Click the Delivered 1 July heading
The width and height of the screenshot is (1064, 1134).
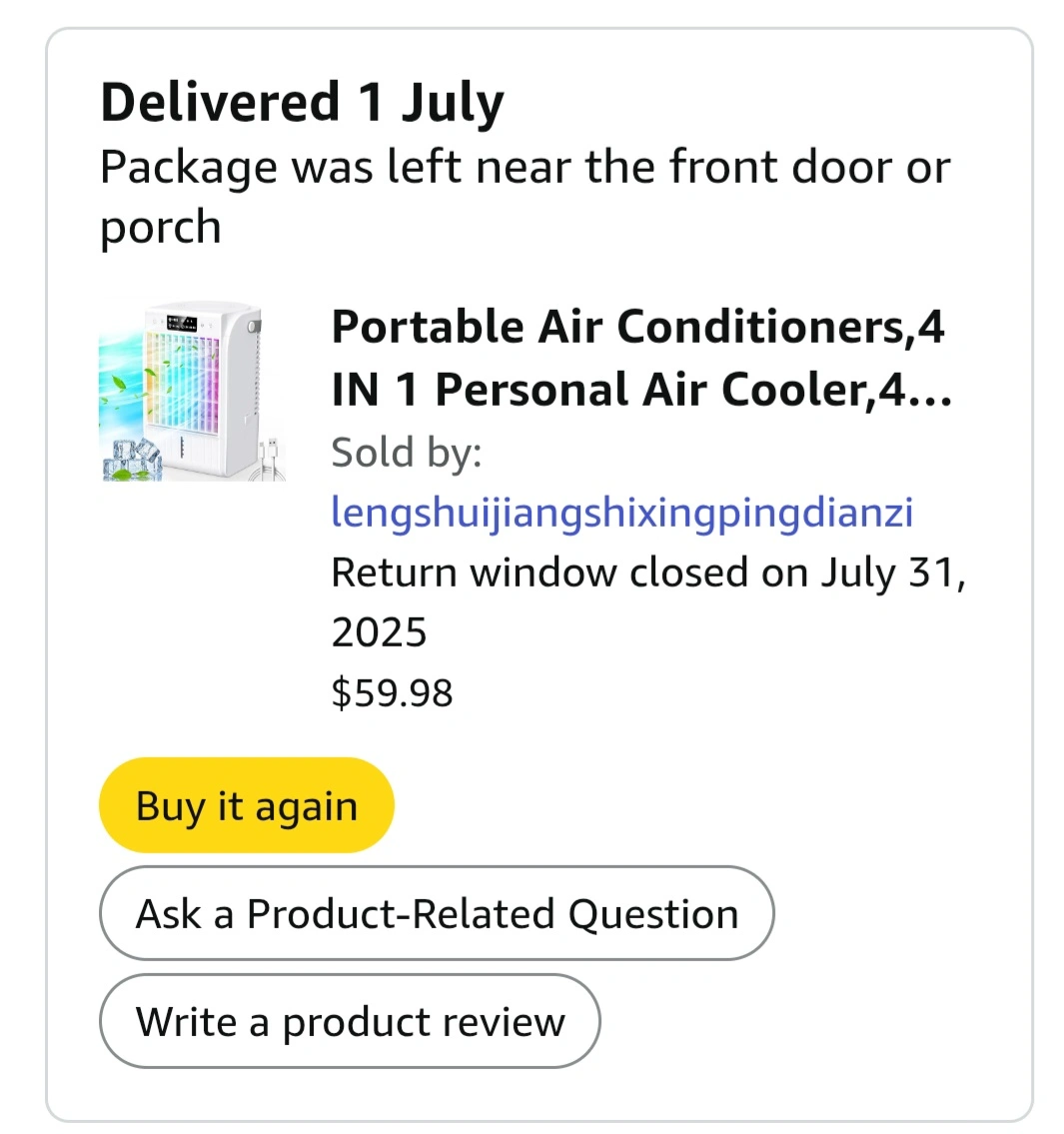pyautogui.click(x=302, y=103)
